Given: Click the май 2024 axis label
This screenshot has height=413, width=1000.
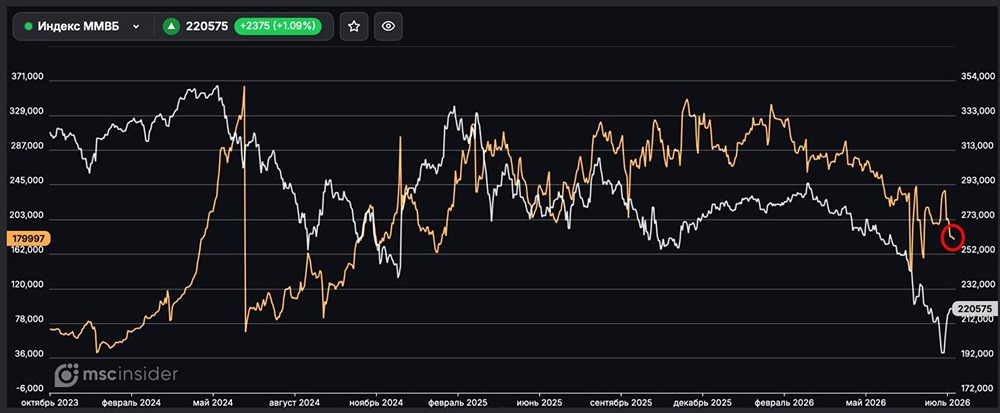Looking at the screenshot, I should click(x=212, y=403).
